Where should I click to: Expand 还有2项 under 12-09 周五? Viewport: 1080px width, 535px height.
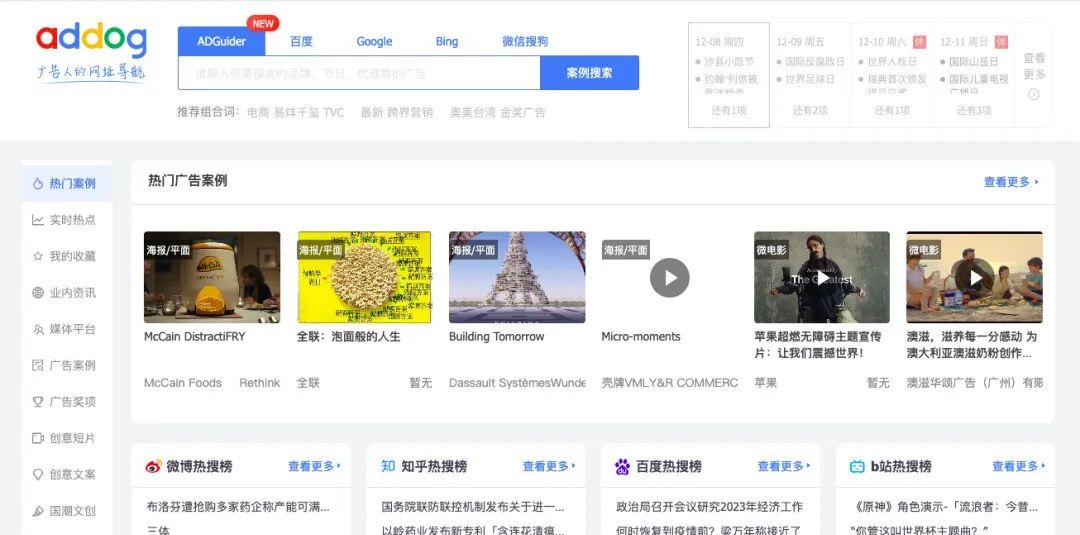810,110
